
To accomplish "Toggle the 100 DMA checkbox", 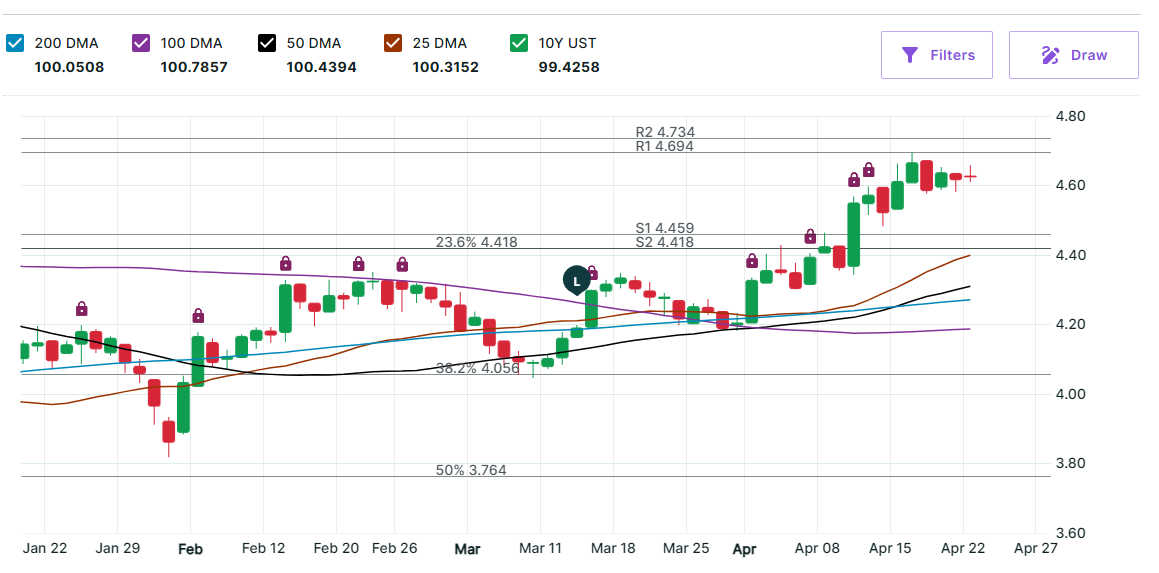I will point(140,44).
